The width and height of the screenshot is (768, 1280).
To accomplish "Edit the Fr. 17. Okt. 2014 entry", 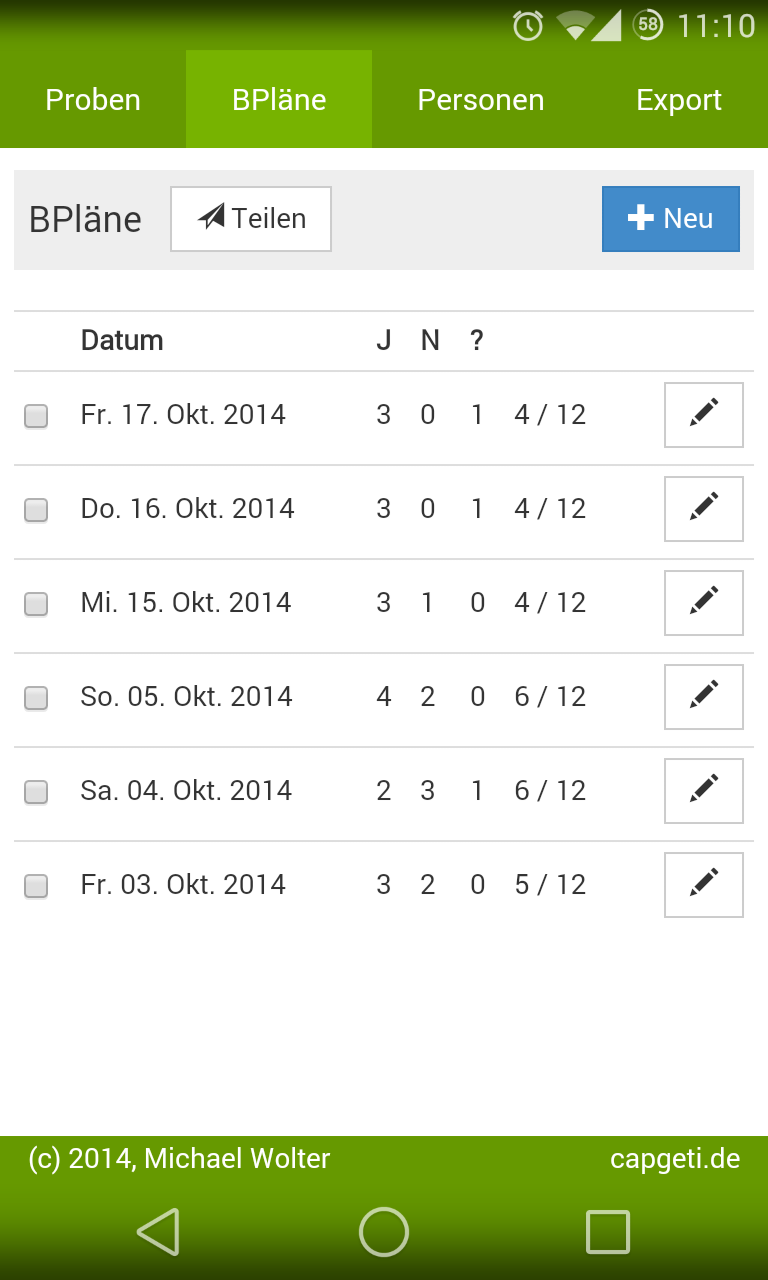I will coord(704,415).
